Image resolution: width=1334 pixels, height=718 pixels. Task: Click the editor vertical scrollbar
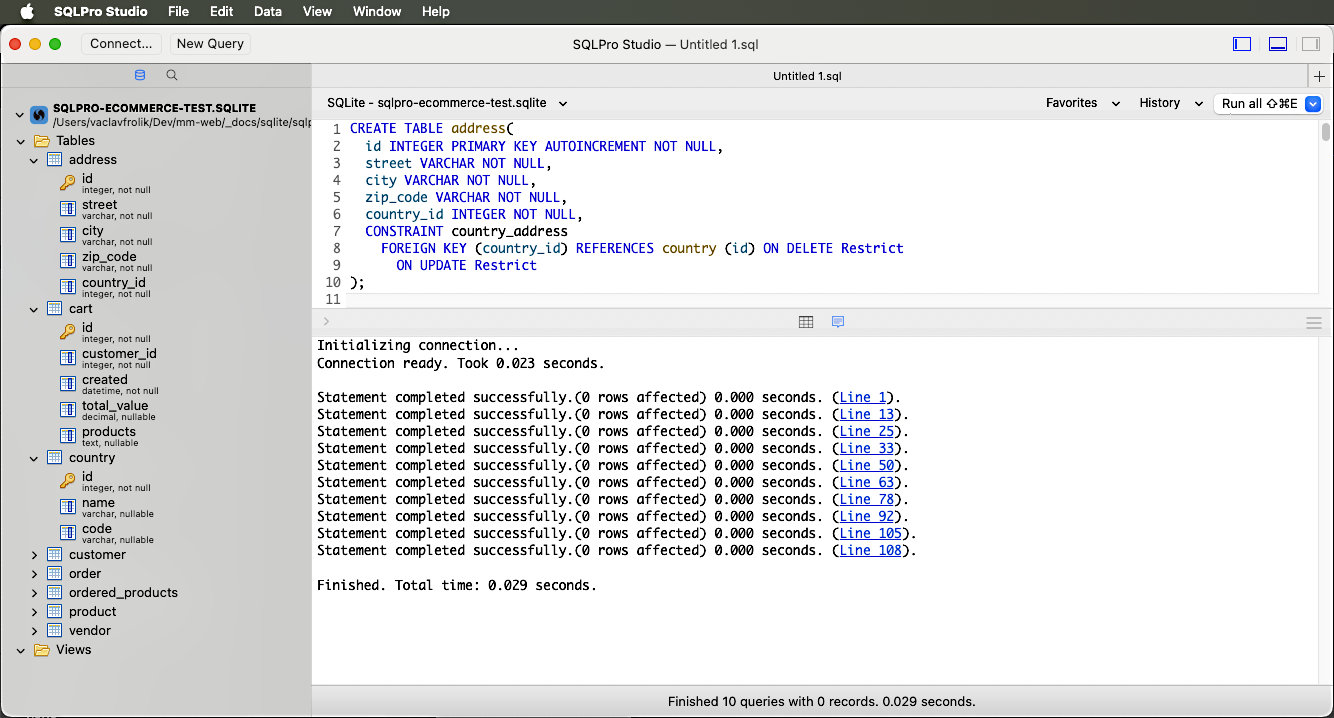click(x=1326, y=131)
